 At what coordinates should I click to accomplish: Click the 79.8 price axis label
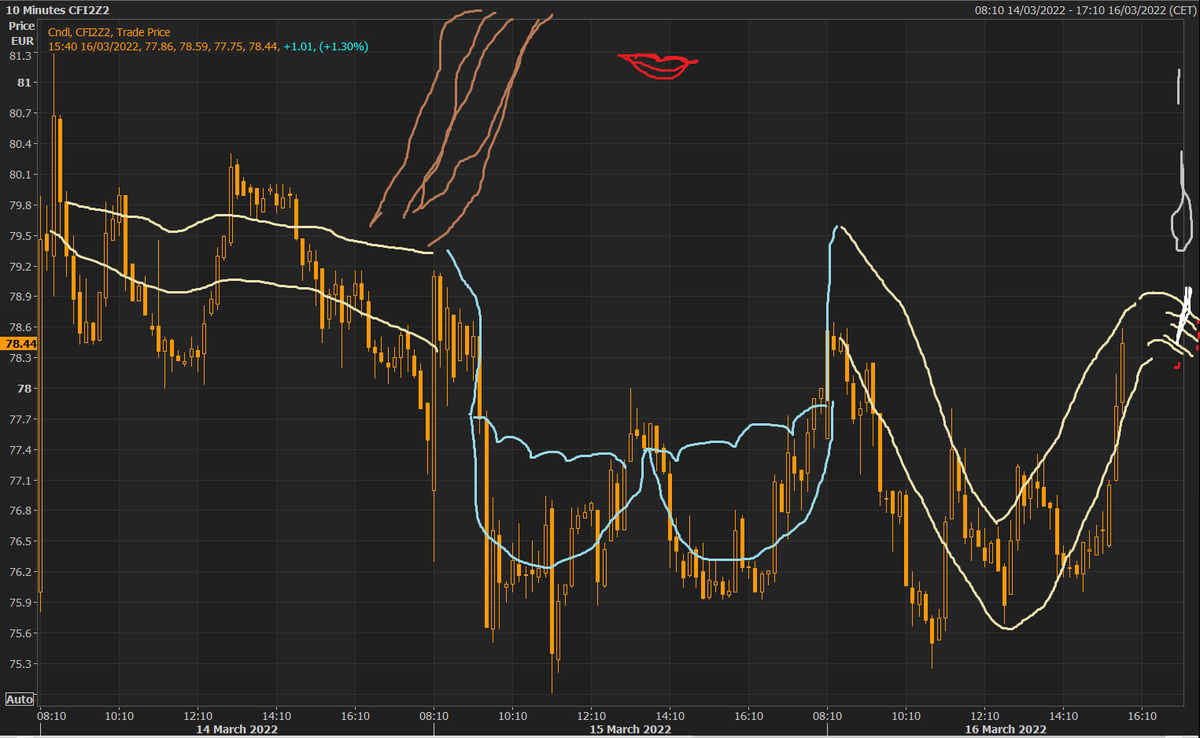(22, 205)
